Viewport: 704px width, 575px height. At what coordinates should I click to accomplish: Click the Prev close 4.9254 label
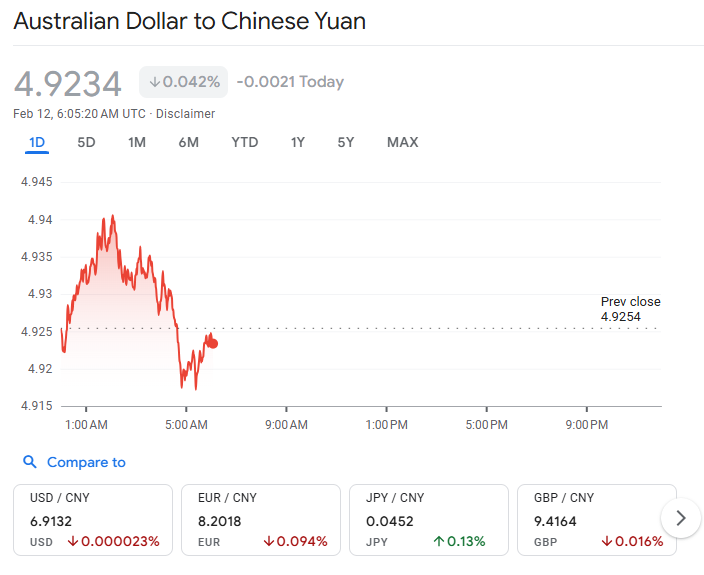coord(630,309)
